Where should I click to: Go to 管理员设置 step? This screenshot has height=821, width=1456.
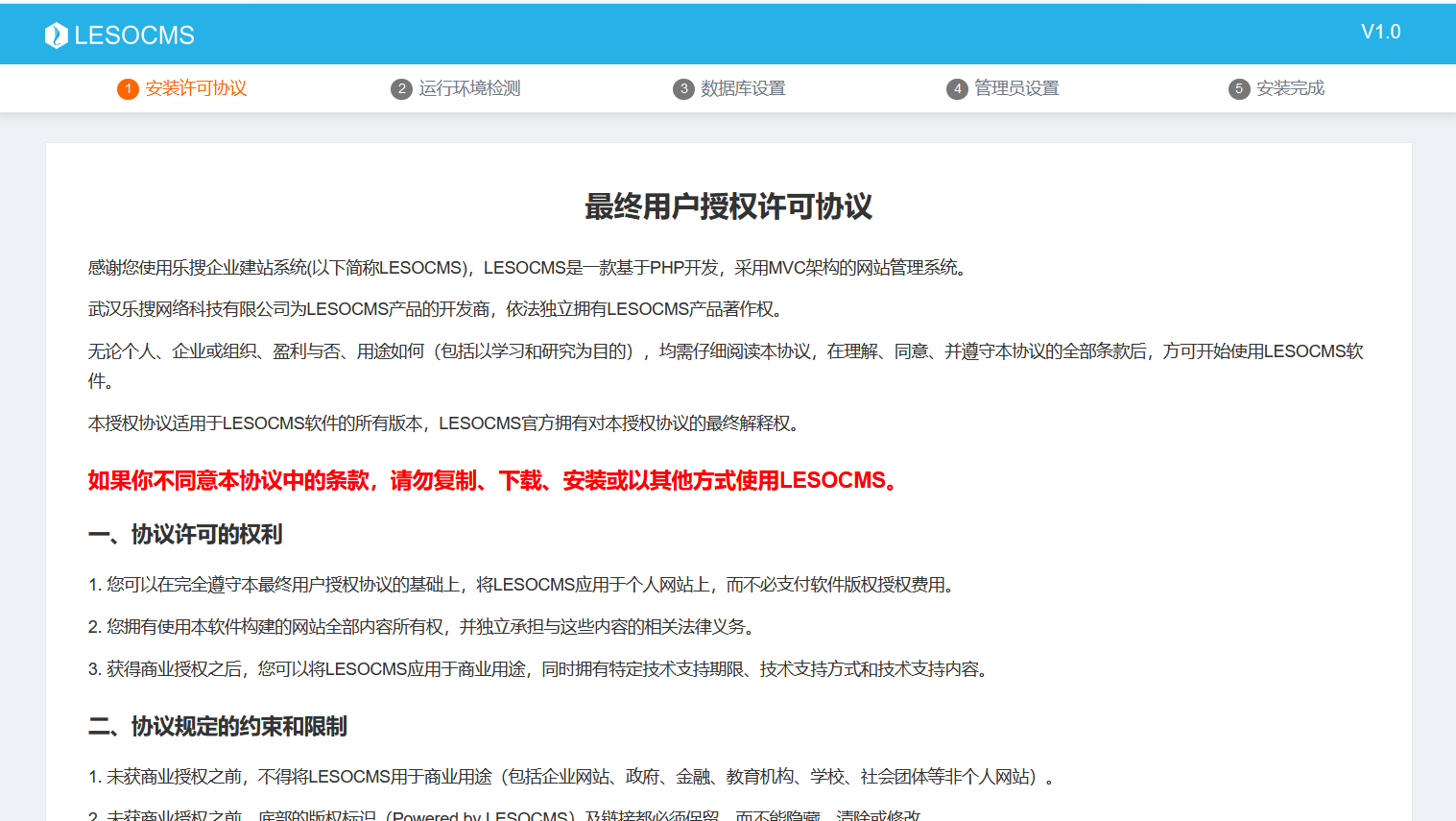coord(1016,88)
